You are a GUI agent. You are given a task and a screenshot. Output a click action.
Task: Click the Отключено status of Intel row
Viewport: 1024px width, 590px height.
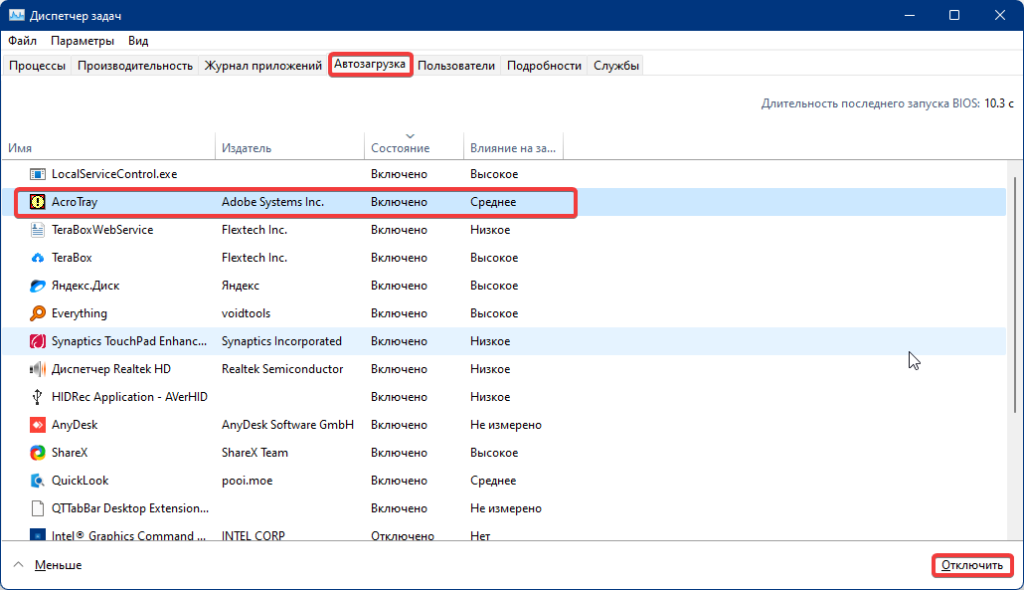(x=402, y=535)
